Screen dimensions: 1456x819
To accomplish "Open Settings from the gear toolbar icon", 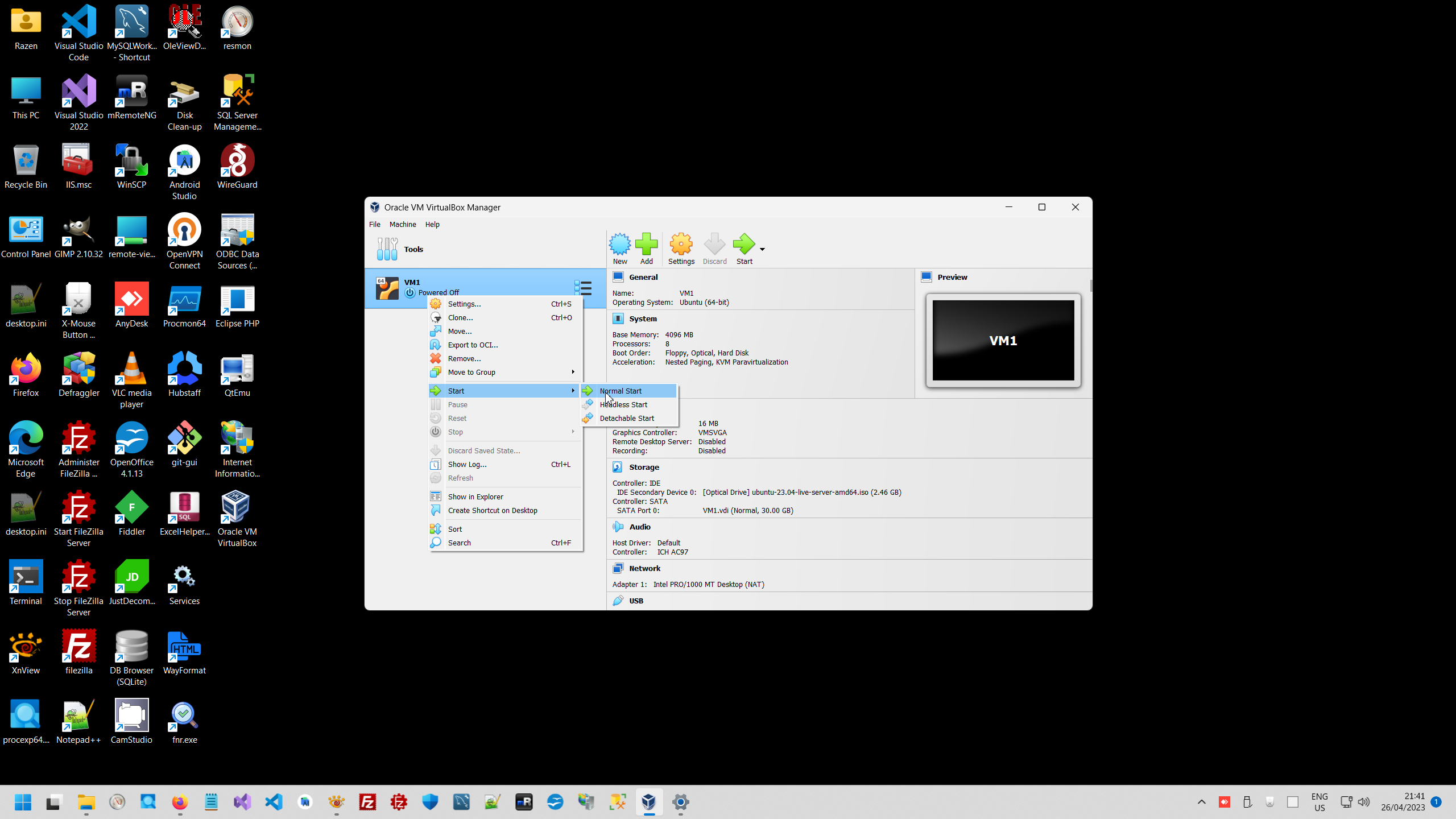I will 681,245.
